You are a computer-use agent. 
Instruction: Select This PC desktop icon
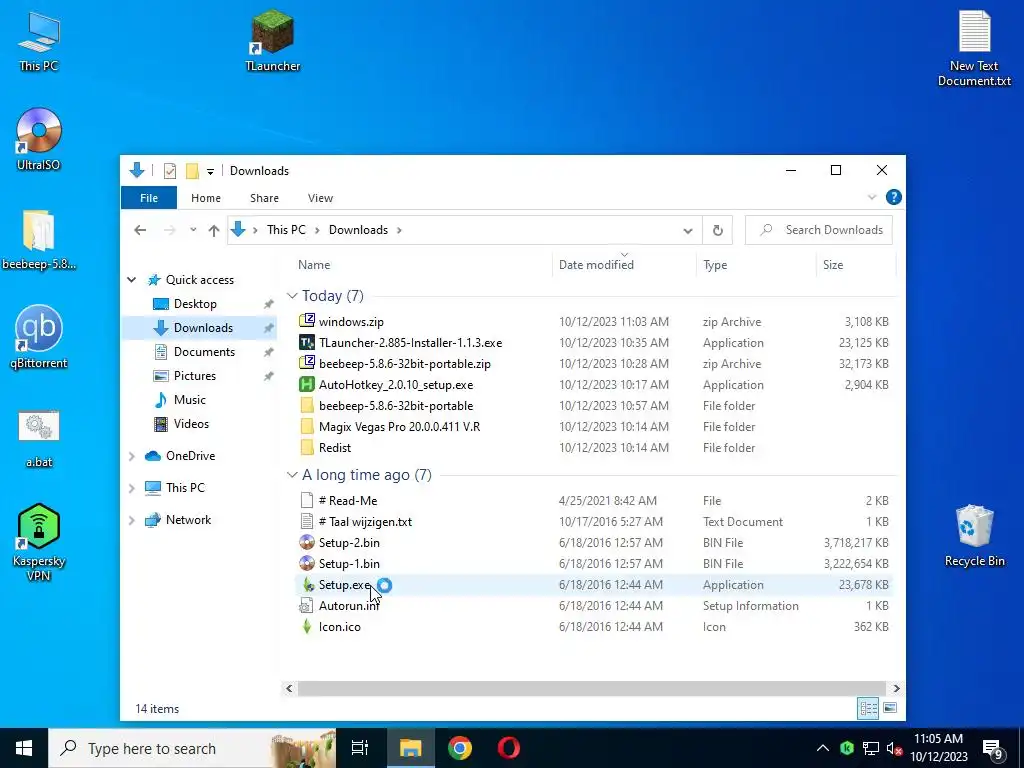[x=39, y=40]
